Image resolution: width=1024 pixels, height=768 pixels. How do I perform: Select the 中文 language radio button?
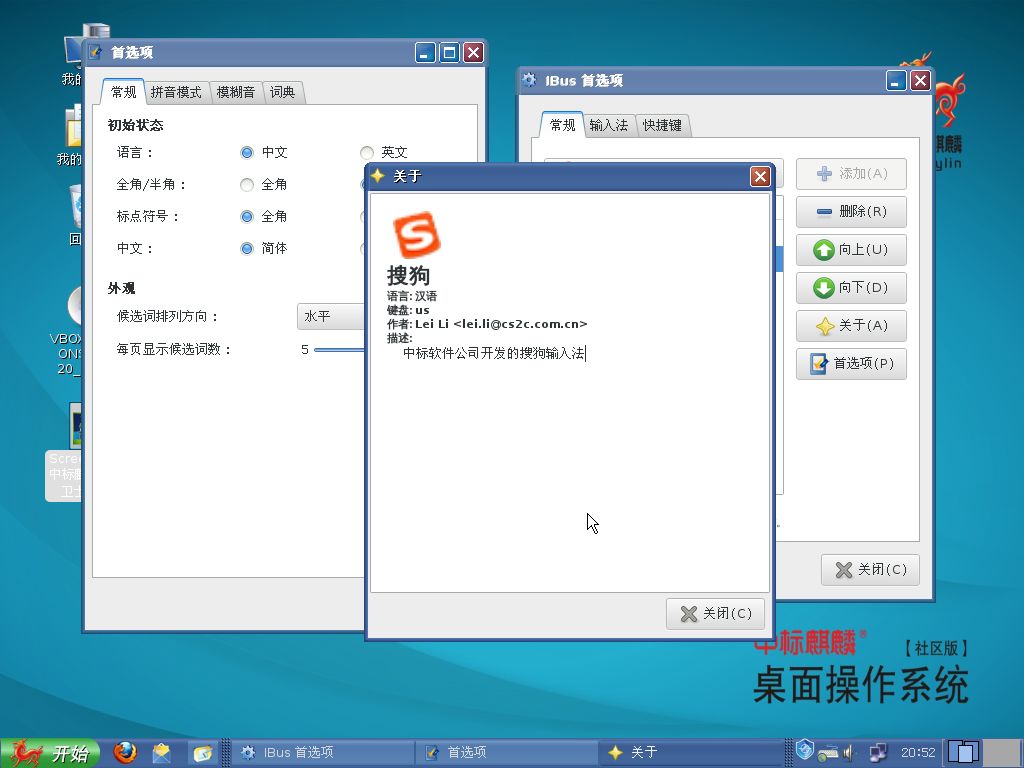click(x=247, y=152)
